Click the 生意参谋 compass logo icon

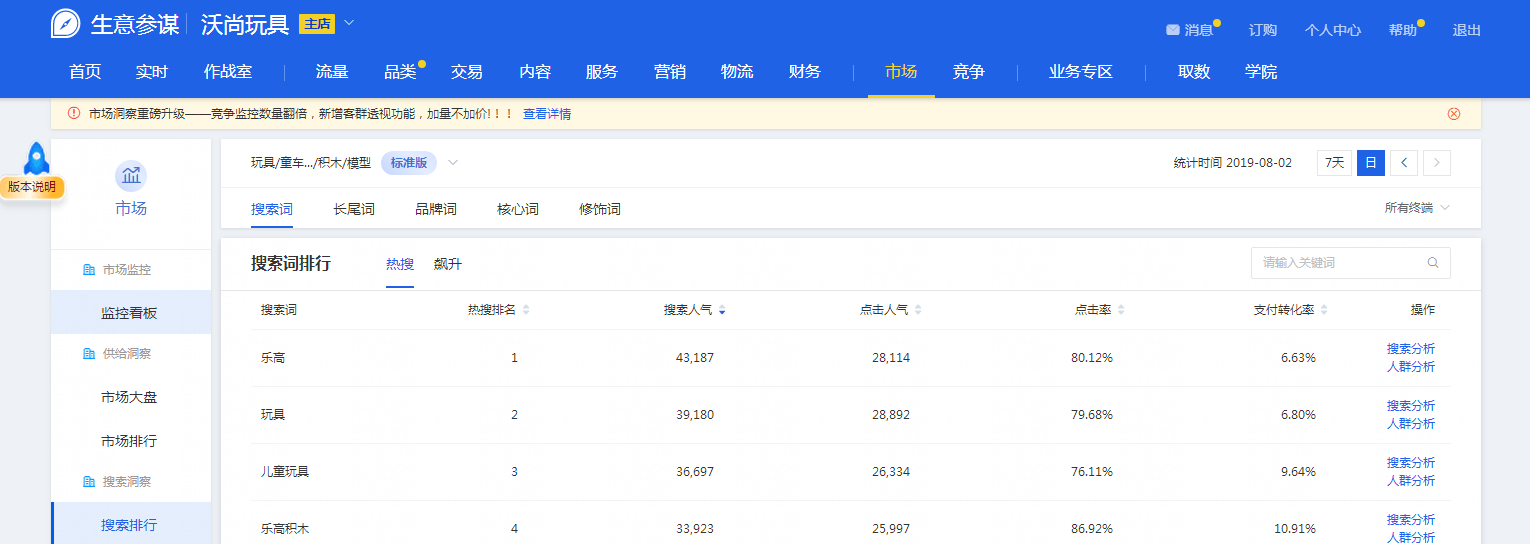66,23
